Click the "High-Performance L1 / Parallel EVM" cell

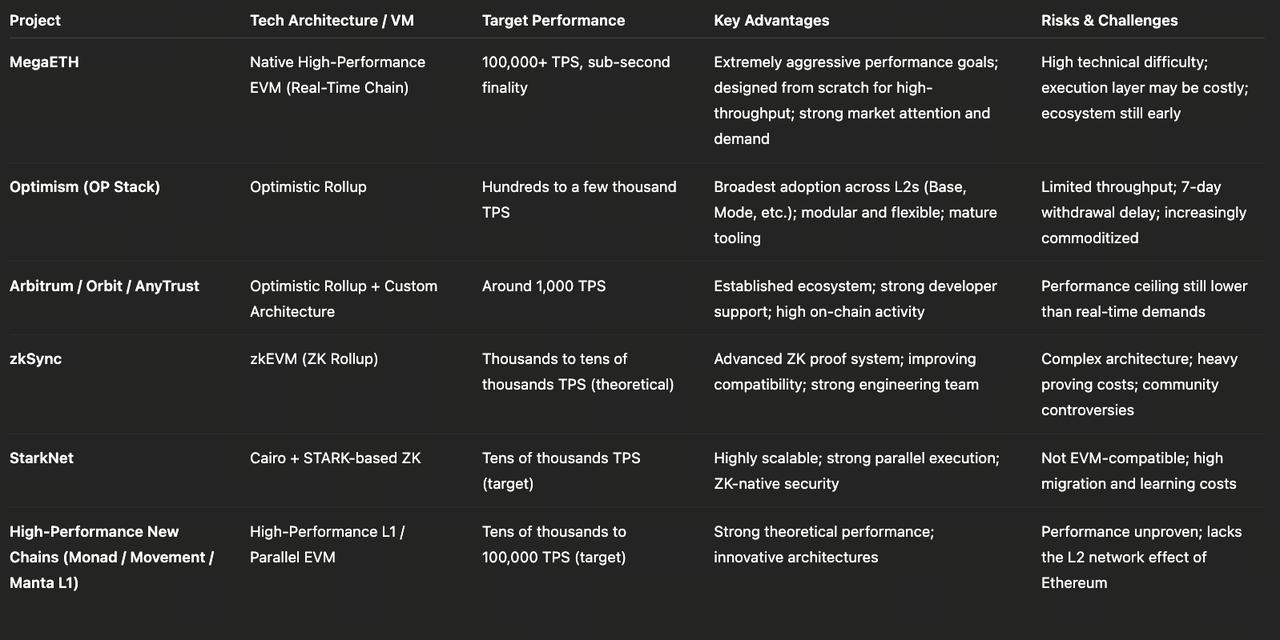[x=327, y=544]
